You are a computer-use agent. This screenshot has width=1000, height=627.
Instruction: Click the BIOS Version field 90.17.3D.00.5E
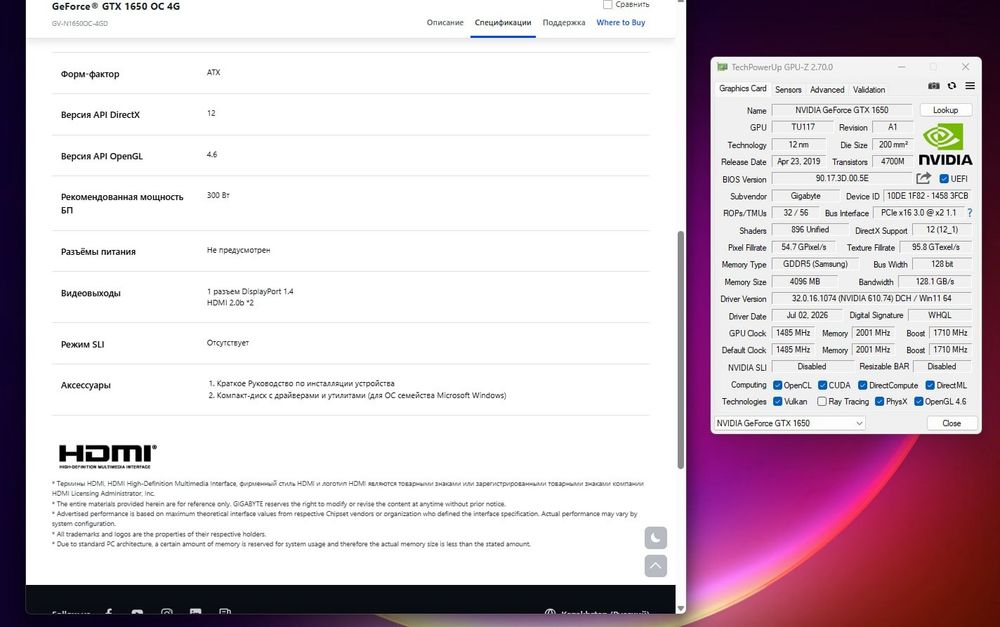pyautogui.click(x=842, y=179)
